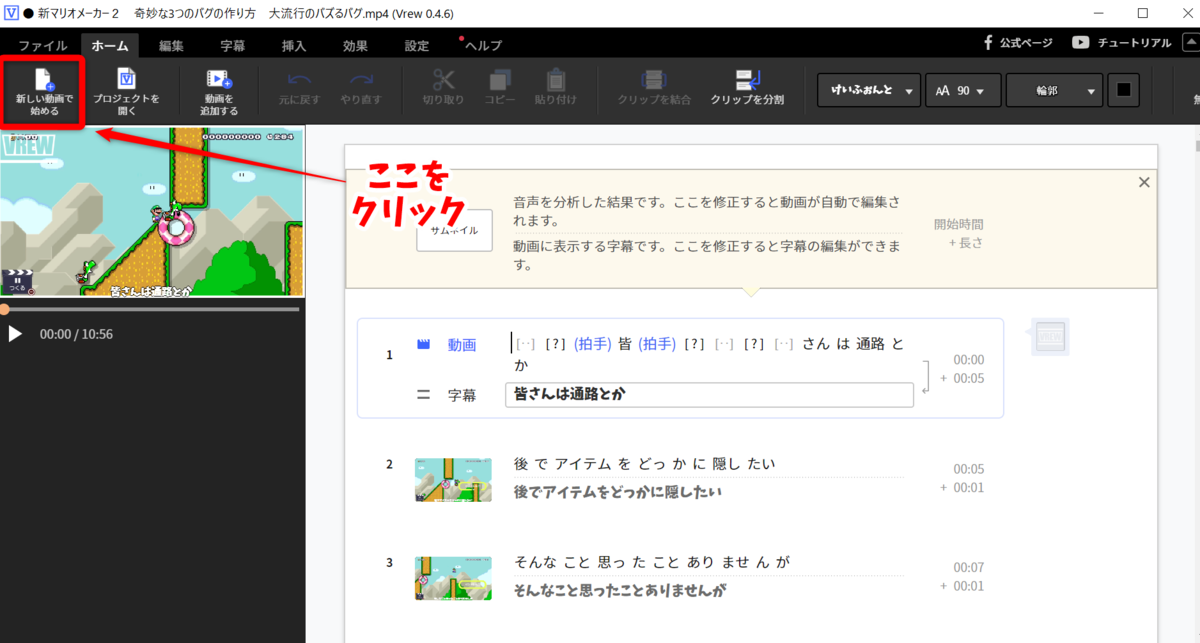The image size is (1200, 643).
Task: Click the 皆さんは通路とか subtitle input field
Action: point(709,395)
